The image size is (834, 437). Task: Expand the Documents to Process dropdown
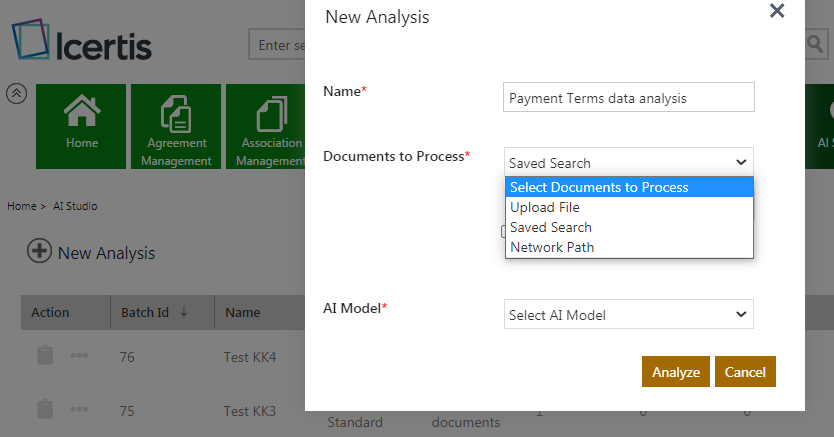tap(628, 162)
